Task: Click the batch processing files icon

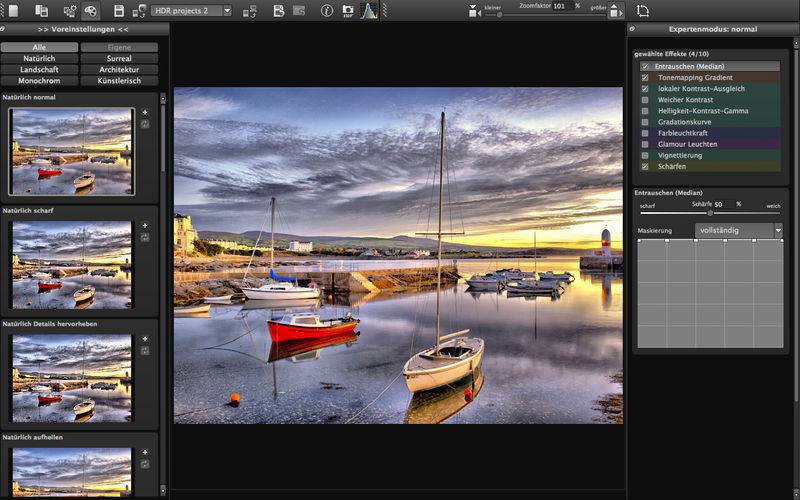Action: (x=41, y=11)
